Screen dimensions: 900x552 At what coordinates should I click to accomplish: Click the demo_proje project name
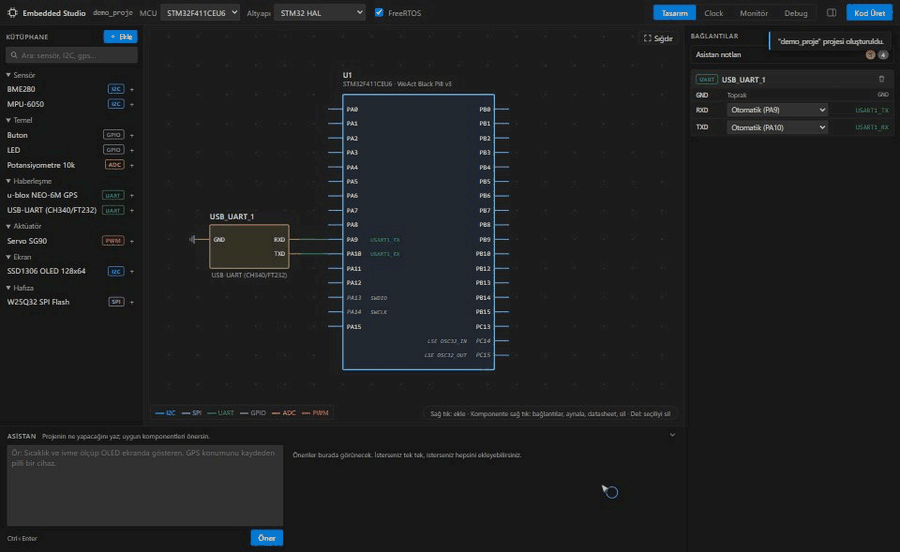pyautogui.click(x=112, y=12)
